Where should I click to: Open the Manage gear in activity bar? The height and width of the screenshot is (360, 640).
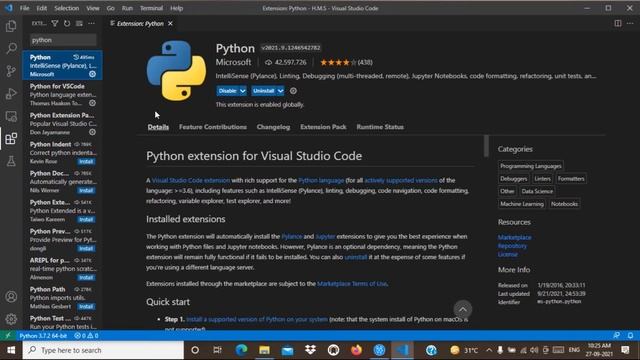(11, 319)
